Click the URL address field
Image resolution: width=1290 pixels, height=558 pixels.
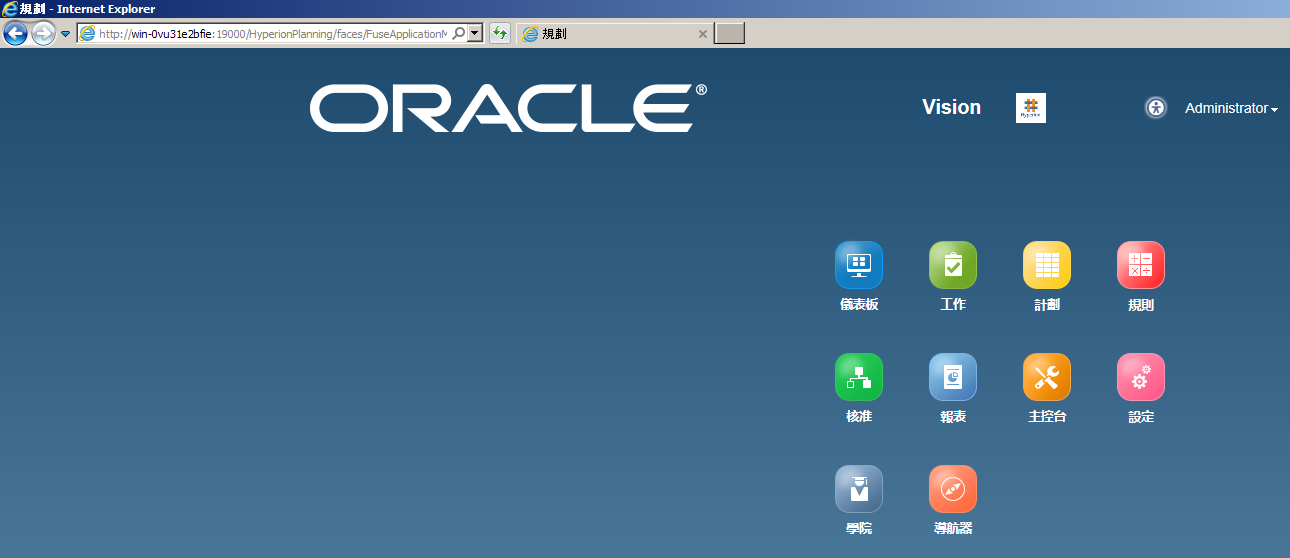pos(272,34)
